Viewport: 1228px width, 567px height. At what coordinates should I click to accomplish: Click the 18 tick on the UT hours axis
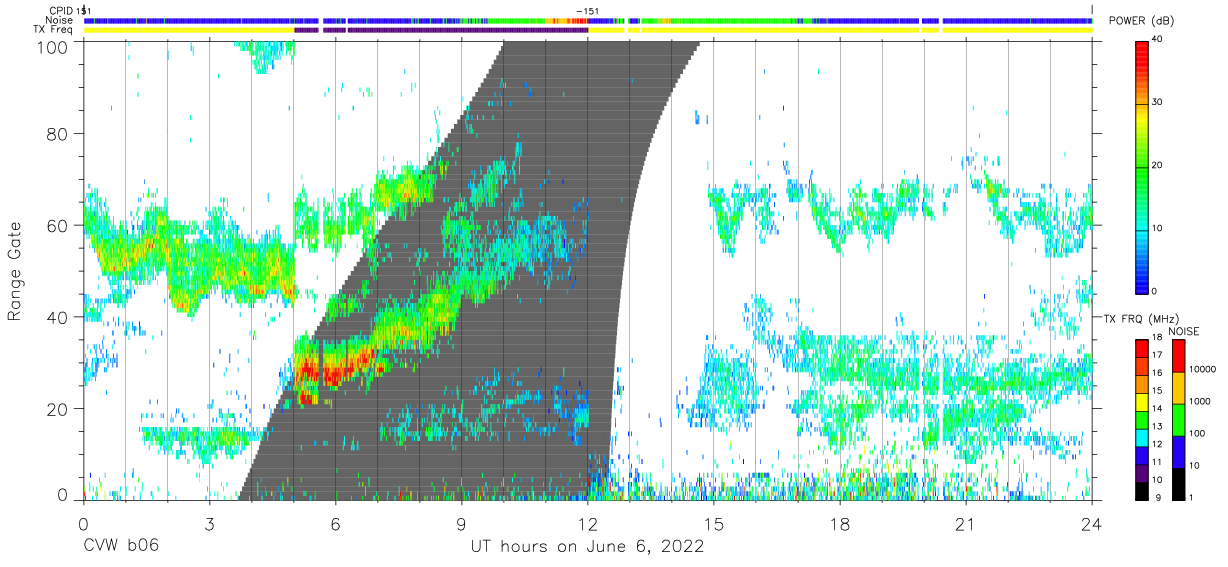[840, 523]
